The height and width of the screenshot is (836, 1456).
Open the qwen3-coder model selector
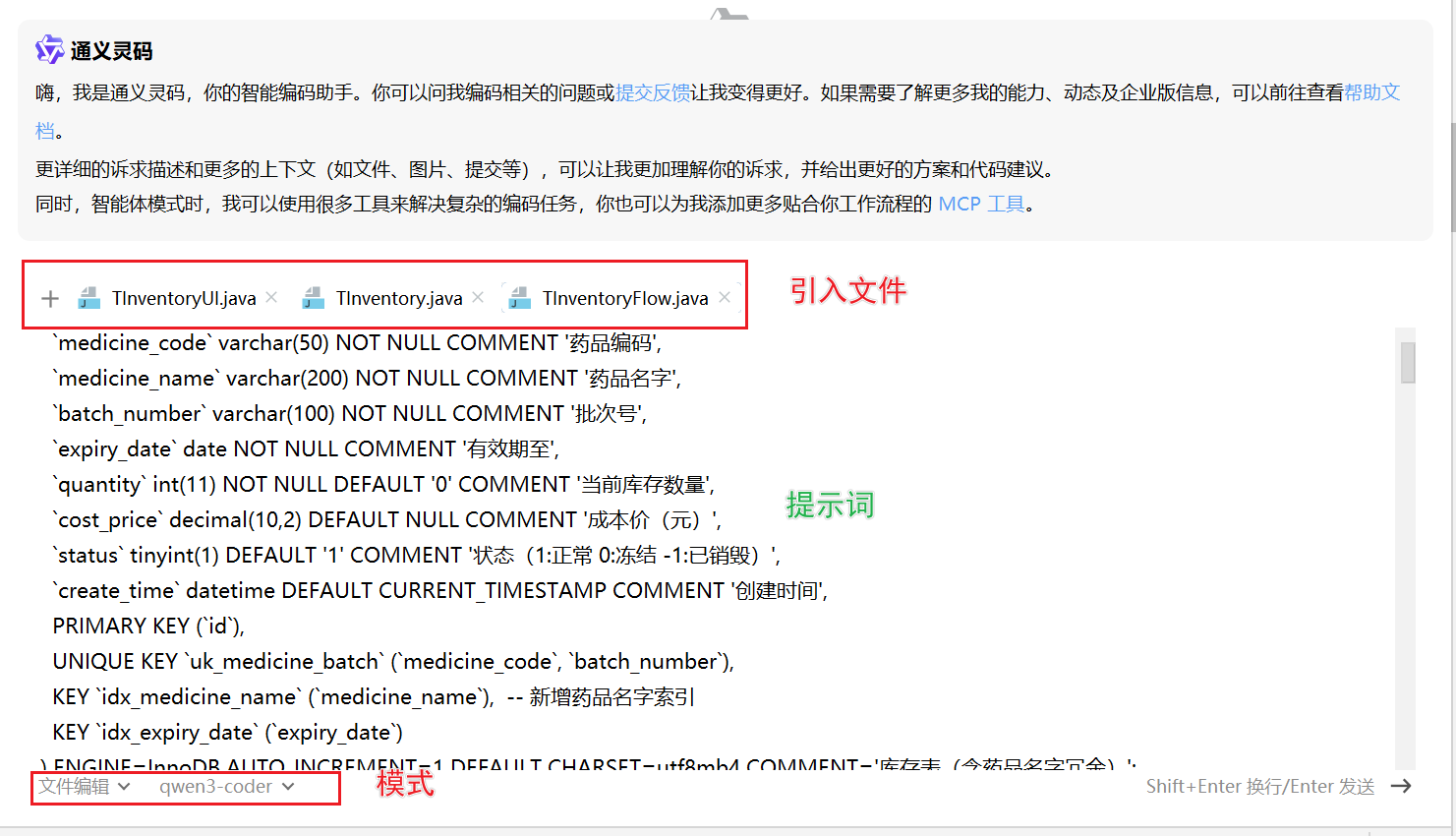tap(216, 786)
